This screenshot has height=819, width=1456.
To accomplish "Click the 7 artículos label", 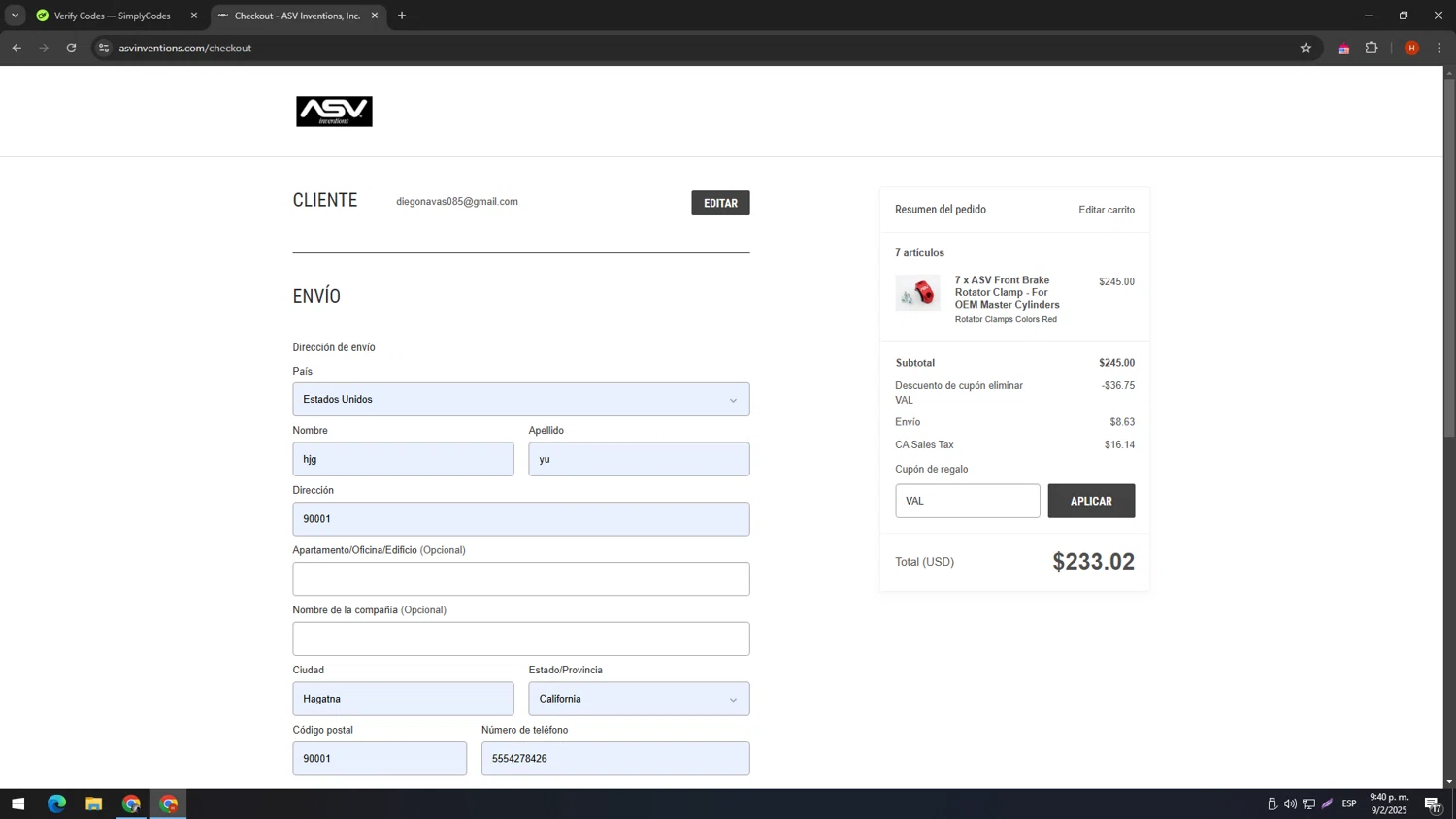I will (x=919, y=252).
